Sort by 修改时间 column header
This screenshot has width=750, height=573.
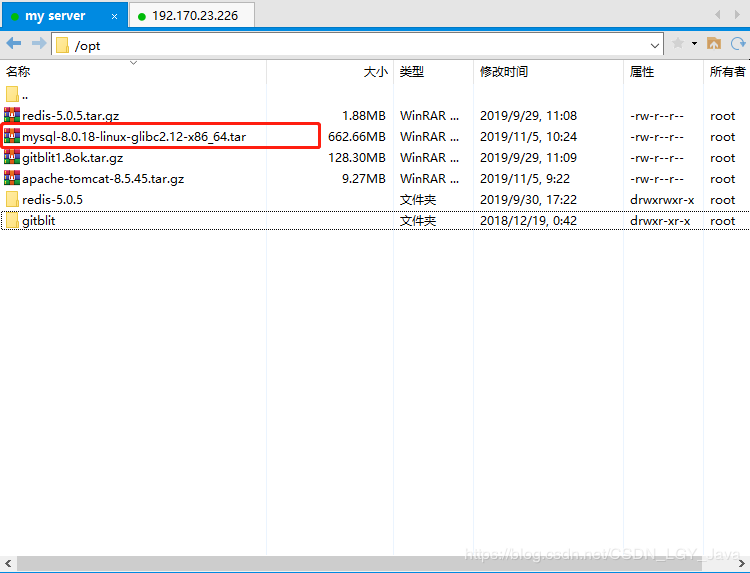click(549, 72)
